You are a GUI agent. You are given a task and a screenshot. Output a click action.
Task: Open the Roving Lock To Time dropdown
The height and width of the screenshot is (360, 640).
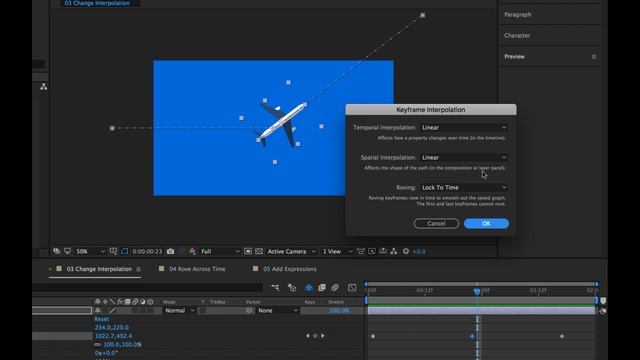pos(464,187)
